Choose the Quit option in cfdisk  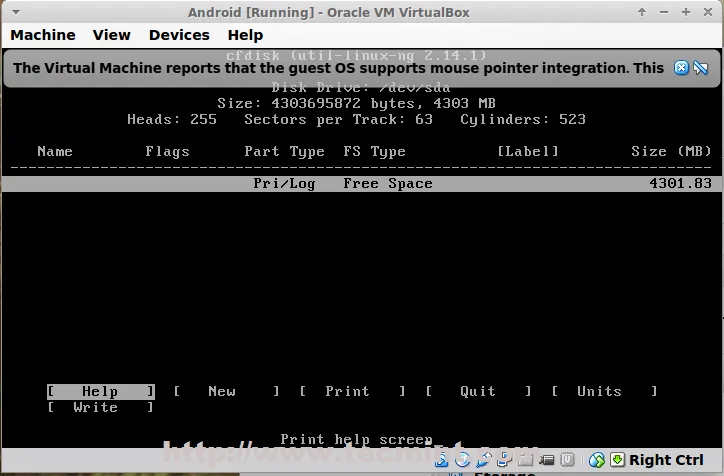coord(478,391)
